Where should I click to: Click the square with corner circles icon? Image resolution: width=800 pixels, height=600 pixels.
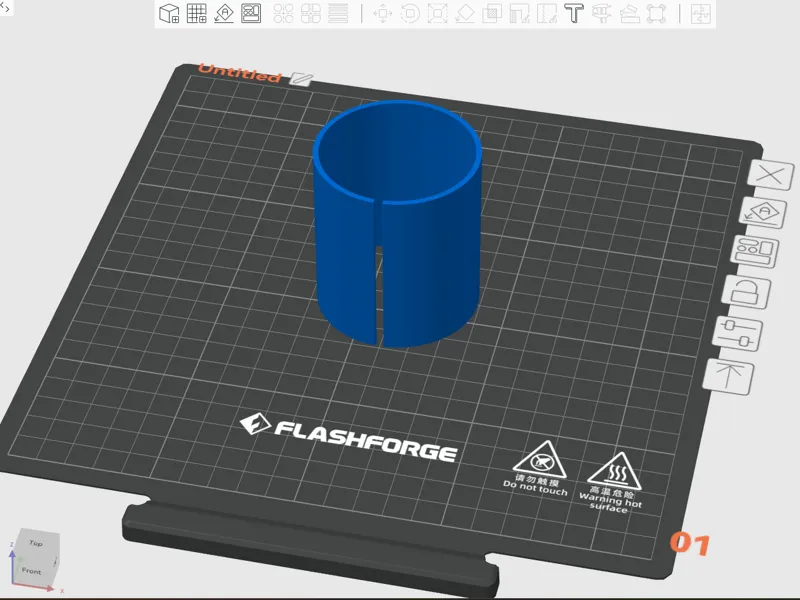tap(657, 13)
